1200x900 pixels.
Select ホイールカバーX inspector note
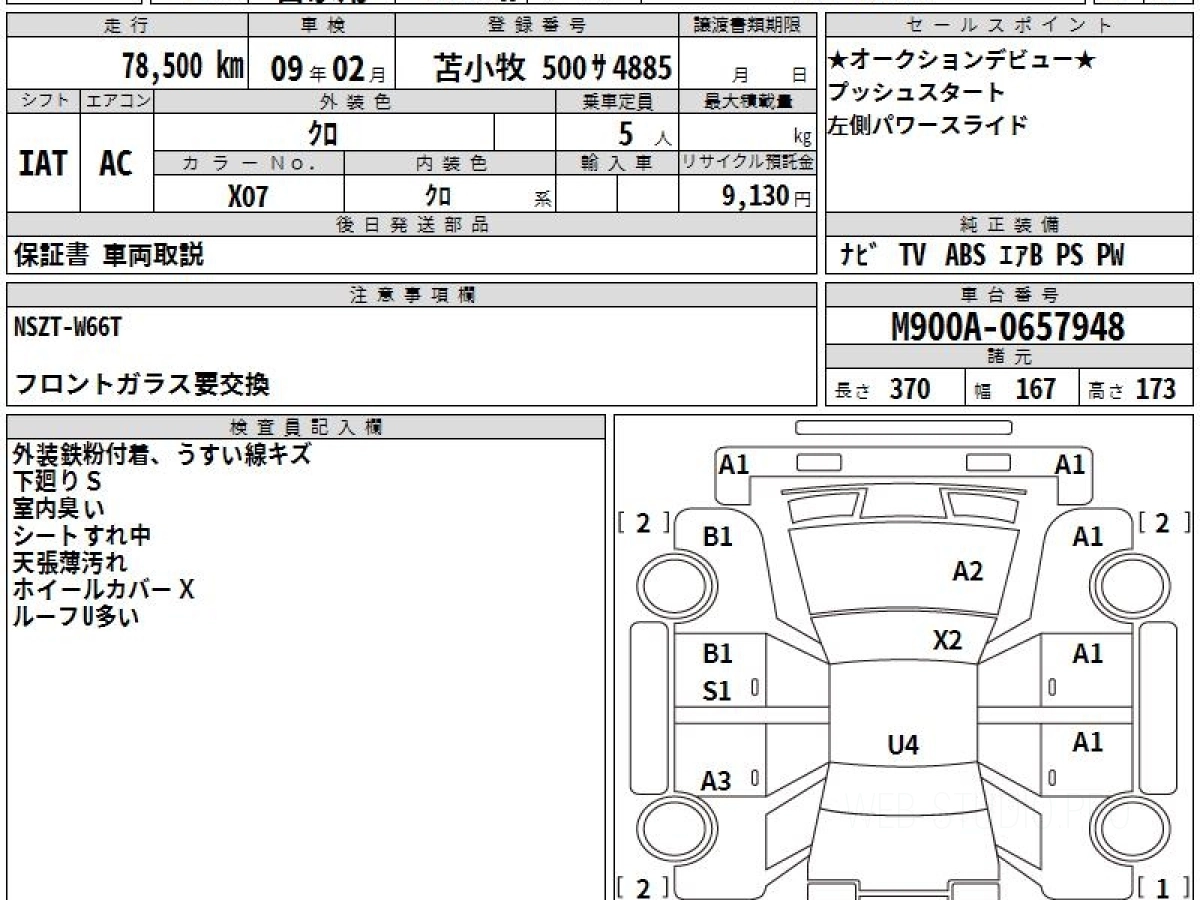coord(103,590)
